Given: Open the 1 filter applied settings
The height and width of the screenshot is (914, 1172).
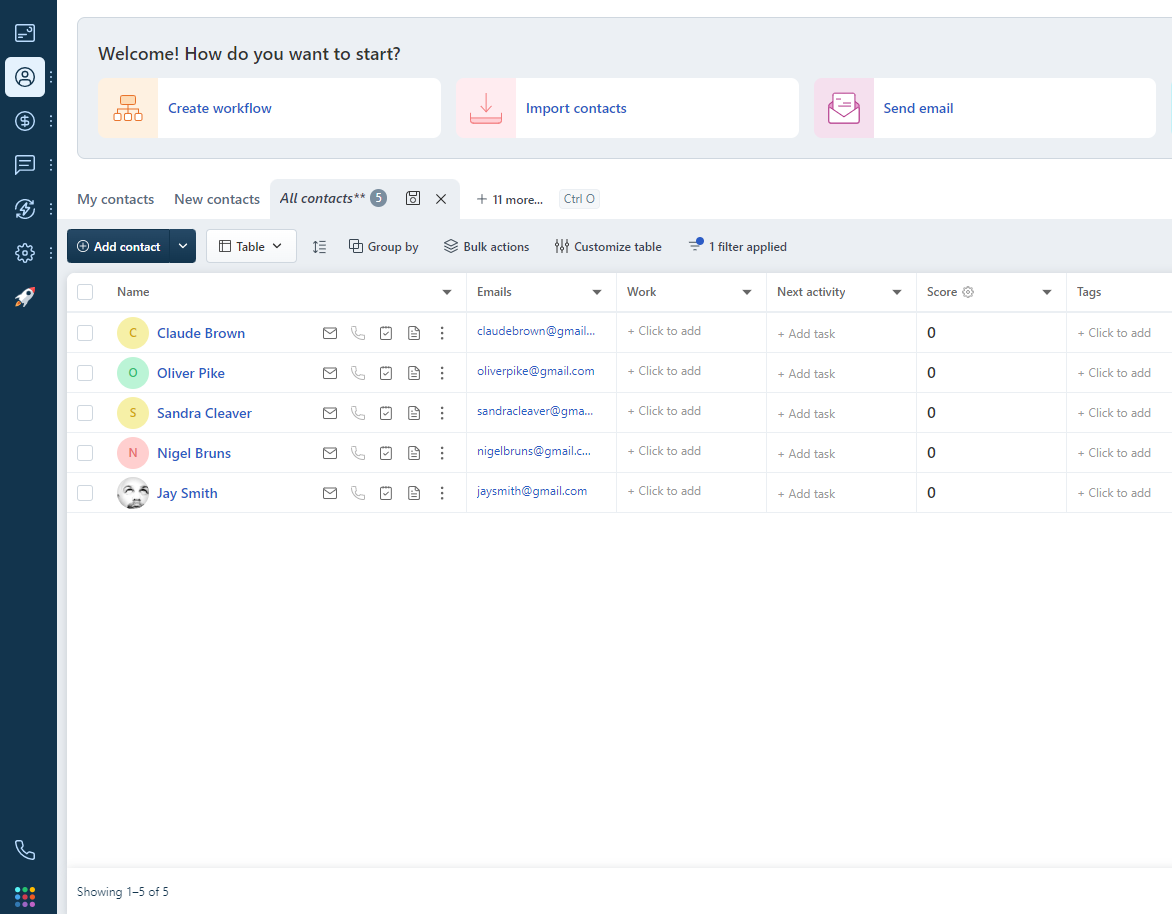Looking at the screenshot, I should click(x=737, y=246).
